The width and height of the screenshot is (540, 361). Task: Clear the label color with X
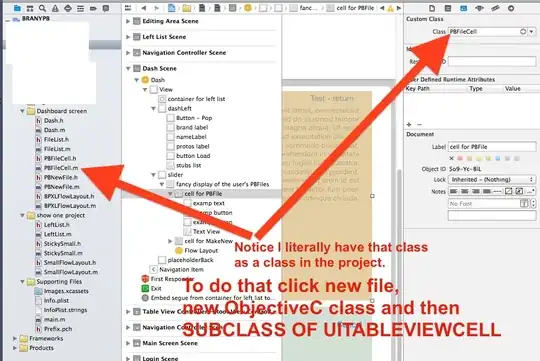(x=451, y=158)
